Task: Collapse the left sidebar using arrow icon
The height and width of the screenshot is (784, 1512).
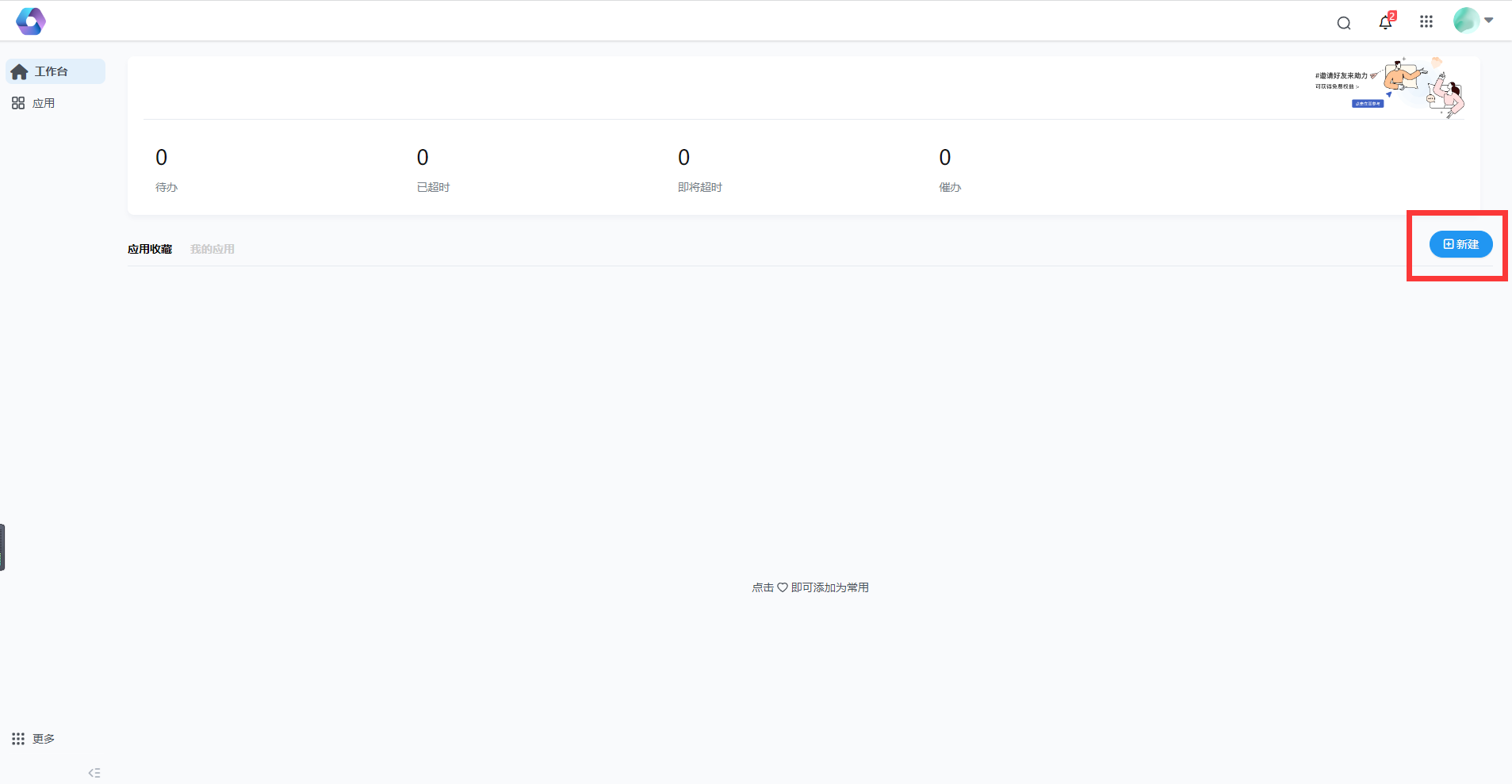Action: [94, 773]
